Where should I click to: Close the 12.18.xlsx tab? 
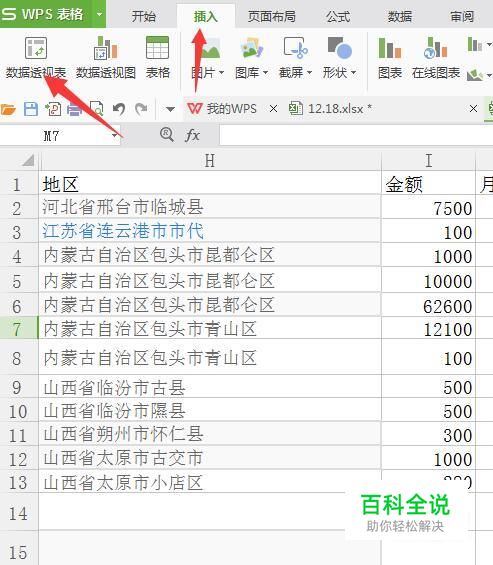pyautogui.click(x=474, y=108)
